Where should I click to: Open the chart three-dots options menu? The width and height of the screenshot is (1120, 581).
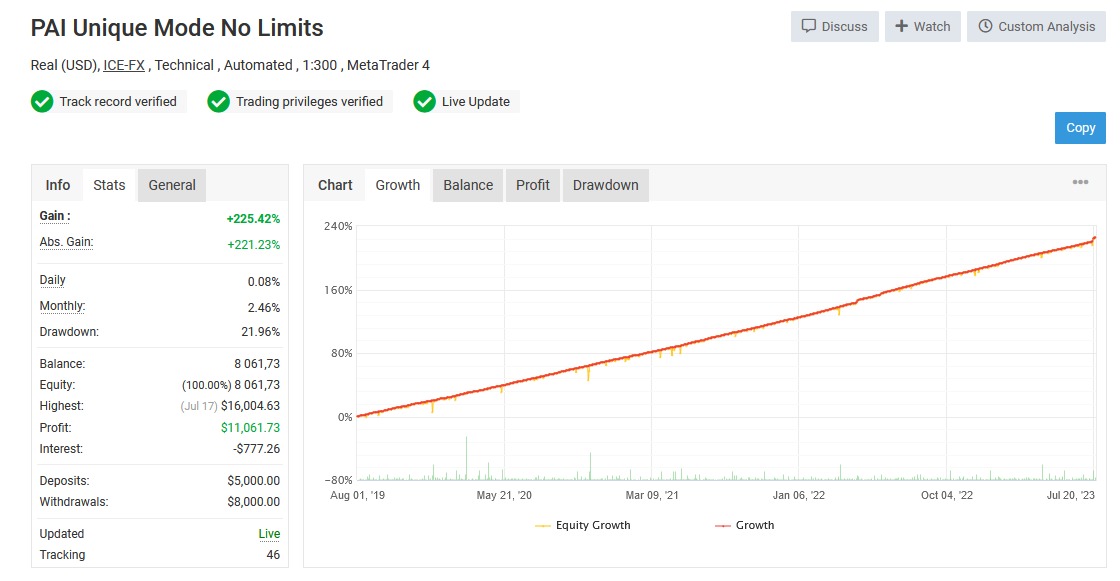(1080, 183)
